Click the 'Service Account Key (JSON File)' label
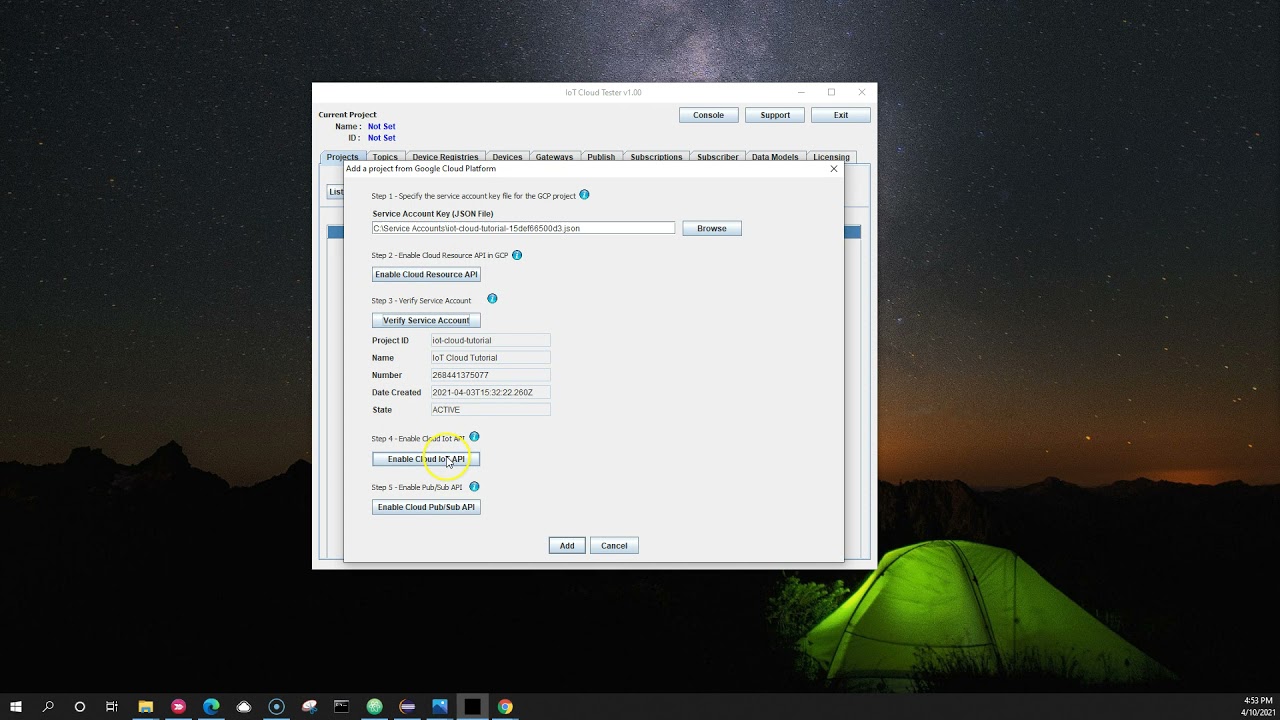Viewport: 1280px width, 720px height. [x=433, y=213]
